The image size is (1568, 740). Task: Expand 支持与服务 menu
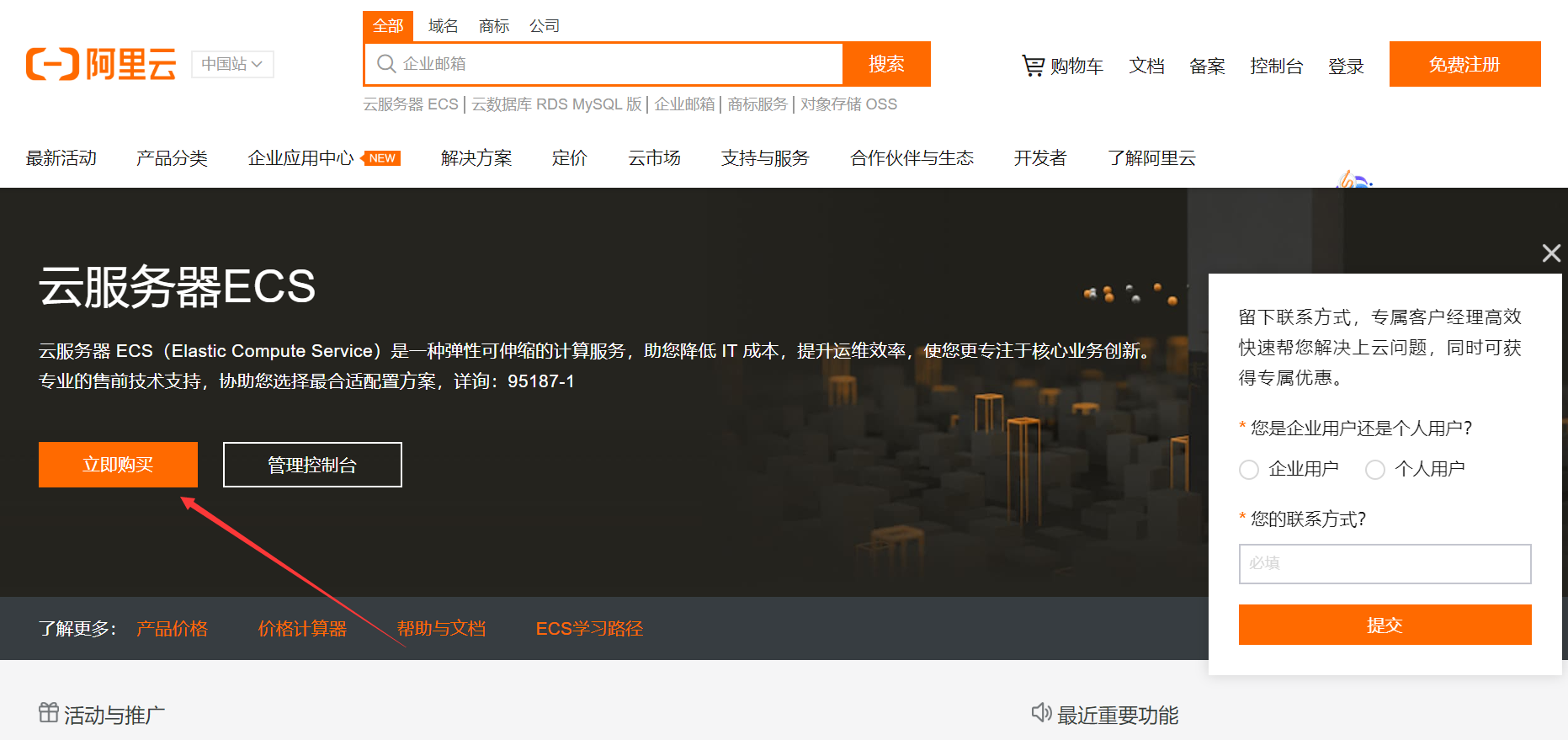click(x=765, y=158)
